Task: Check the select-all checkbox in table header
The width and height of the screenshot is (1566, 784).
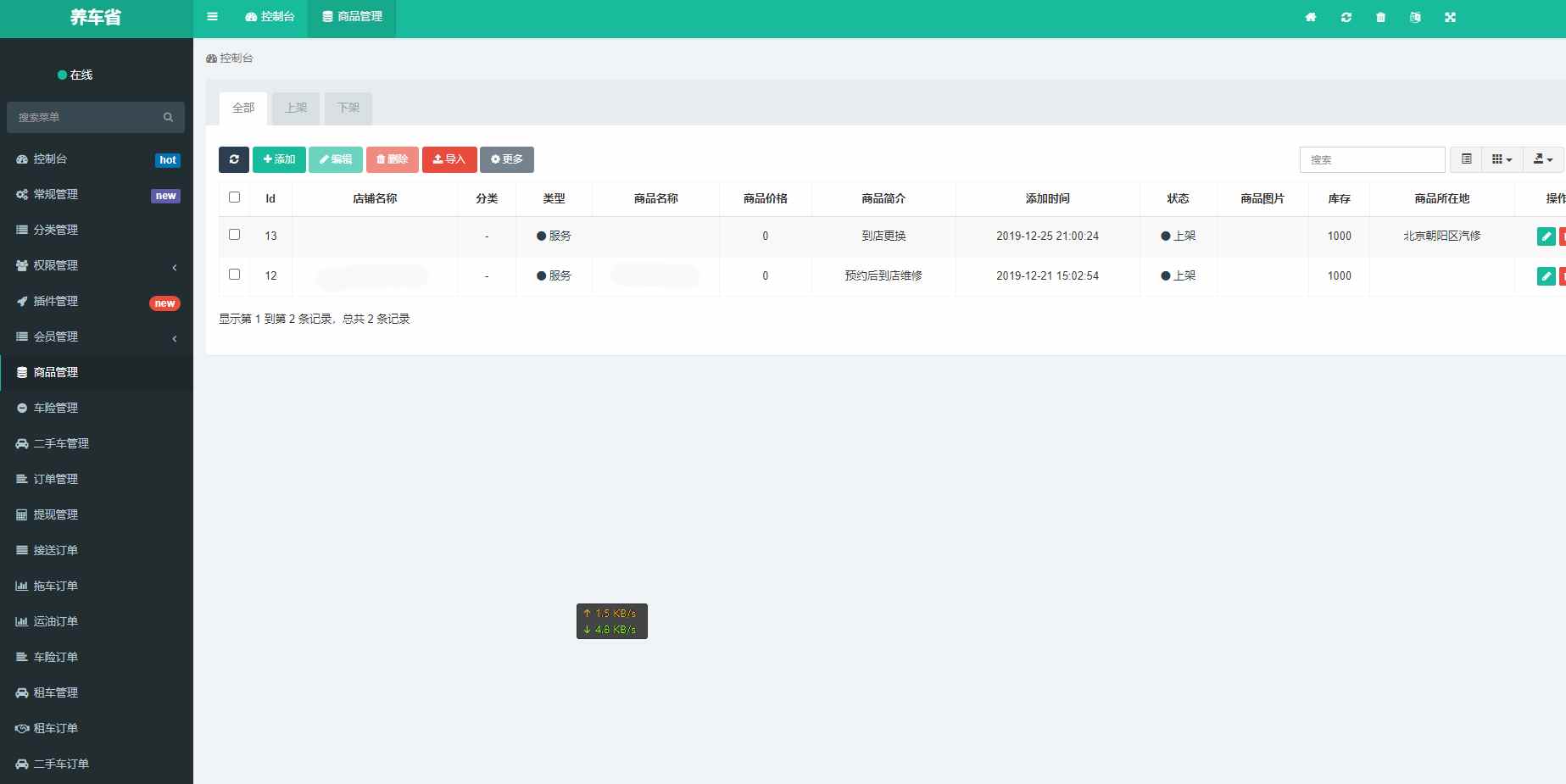Action: [x=235, y=197]
